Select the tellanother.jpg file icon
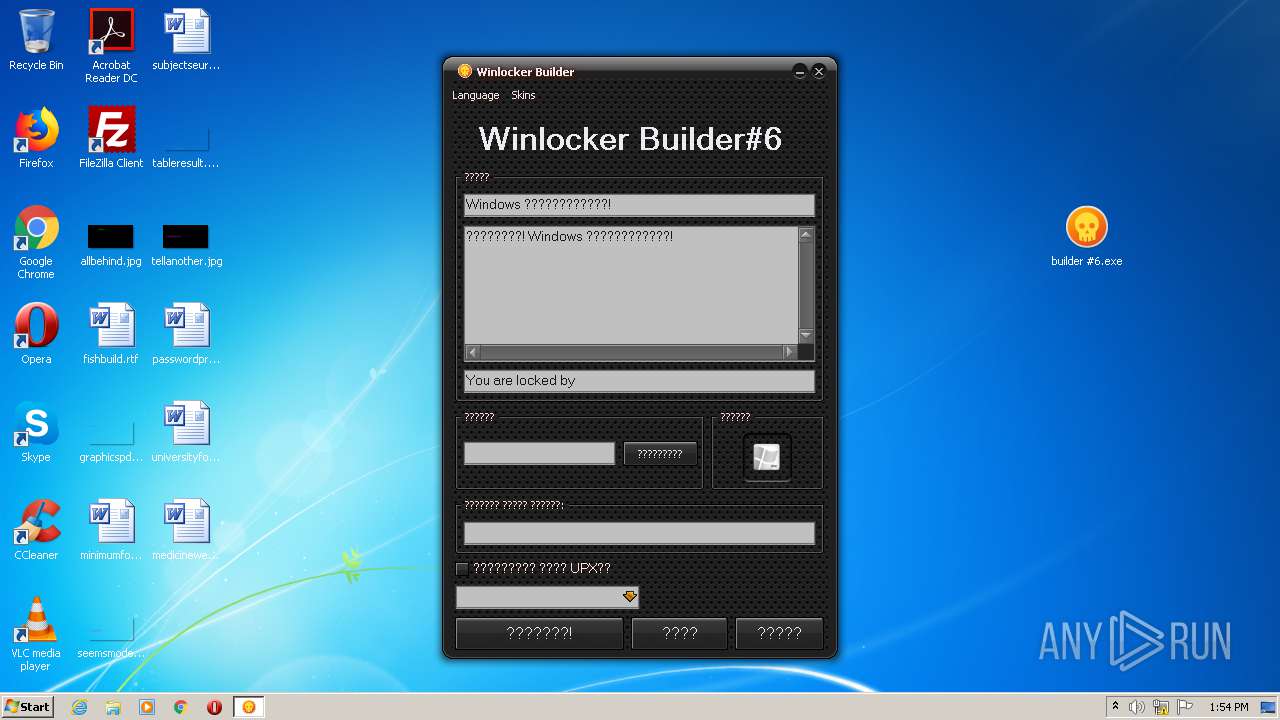 coord(186,245)
